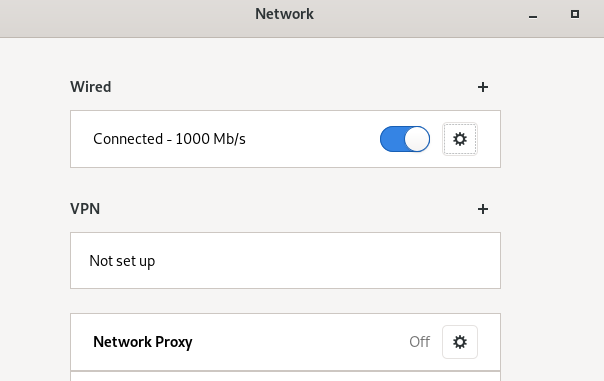Image resolution: width=604 pixels, height=381 pixels.
Task: Click the Wired section heading
Action: [91, 87]
